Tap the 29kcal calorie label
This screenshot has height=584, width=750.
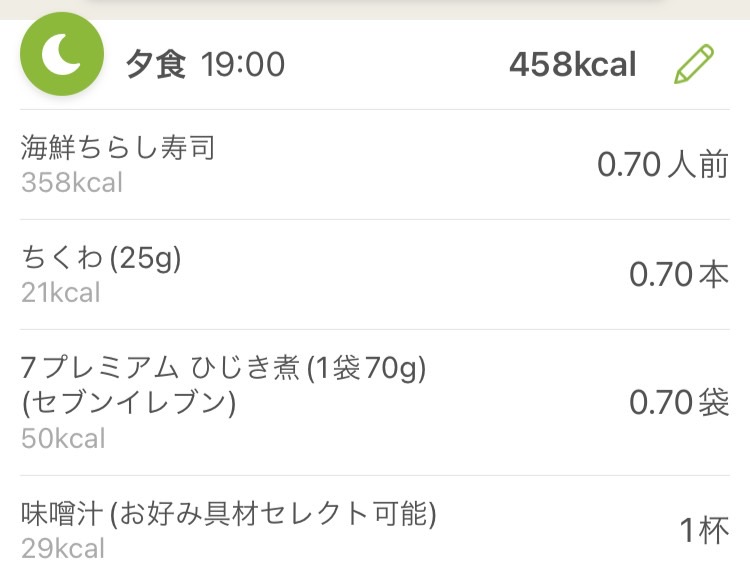tap(63, 548)
